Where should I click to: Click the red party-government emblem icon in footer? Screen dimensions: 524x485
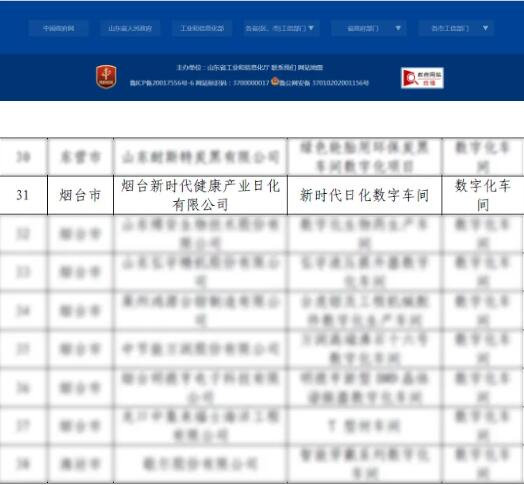click(x=106, y=77)
